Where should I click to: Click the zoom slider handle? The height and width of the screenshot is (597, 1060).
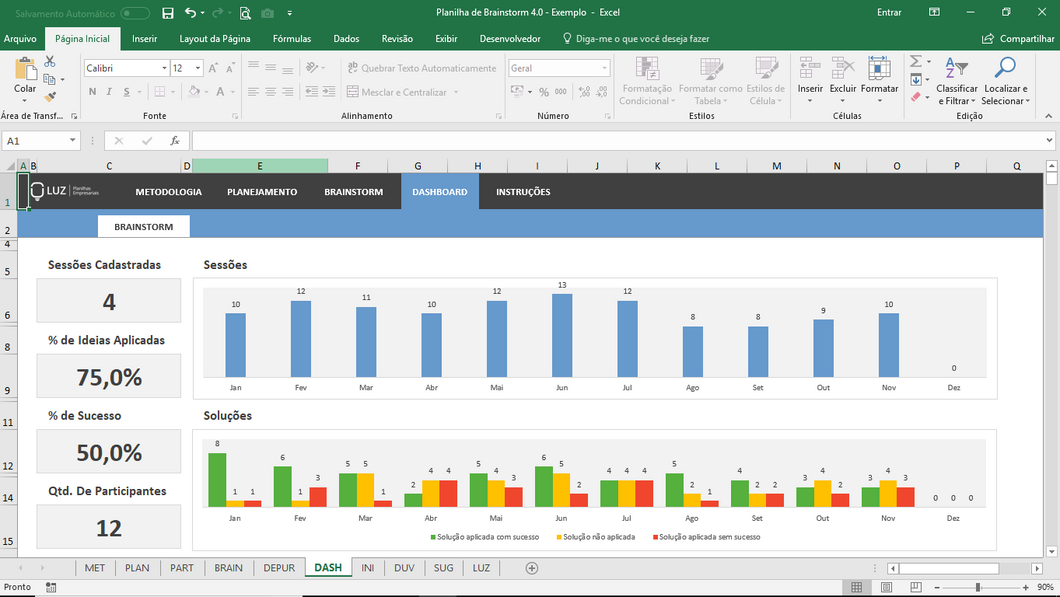[x=978, y=587]
